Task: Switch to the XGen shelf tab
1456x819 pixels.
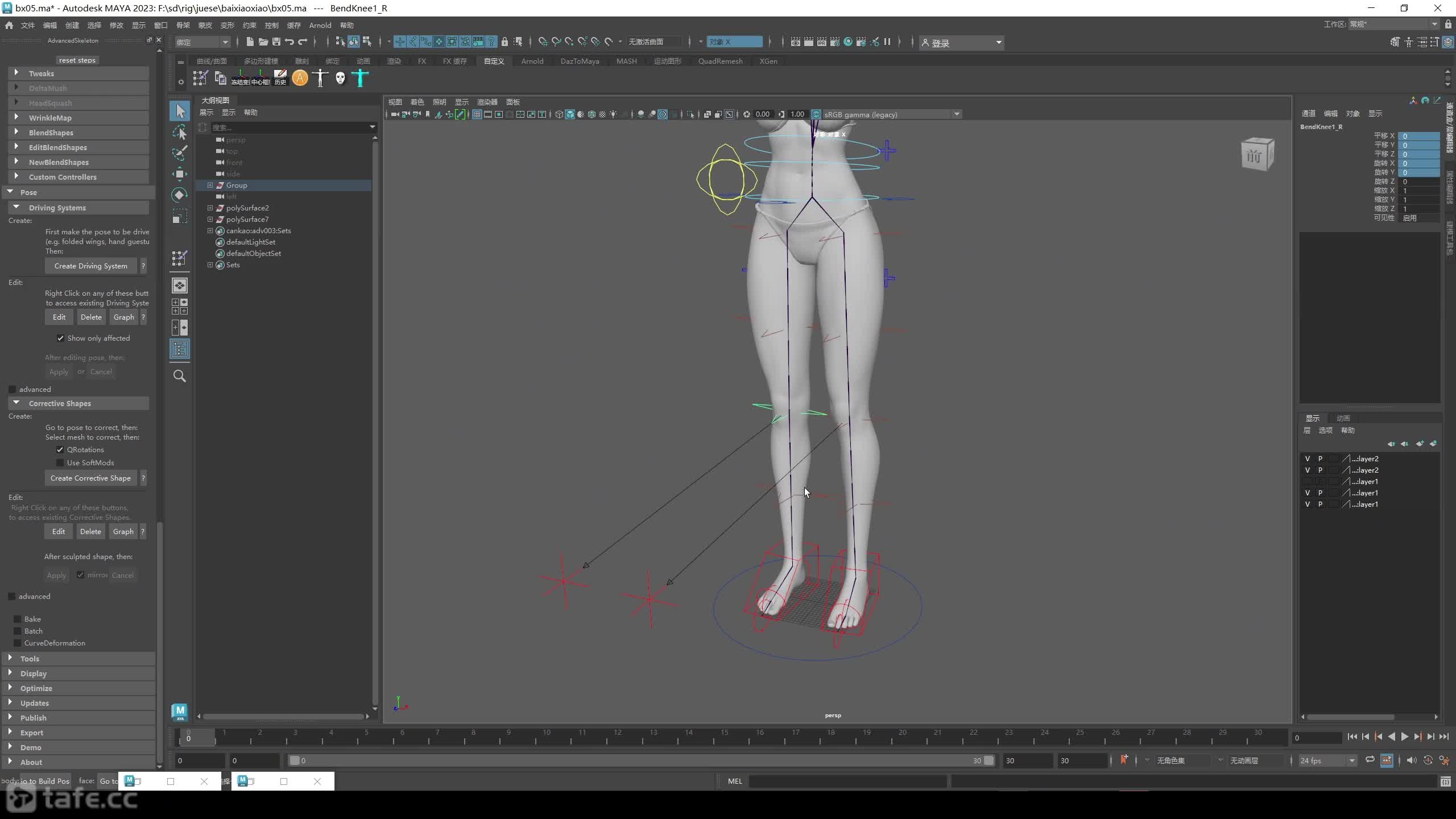Action: coord(768,61)
